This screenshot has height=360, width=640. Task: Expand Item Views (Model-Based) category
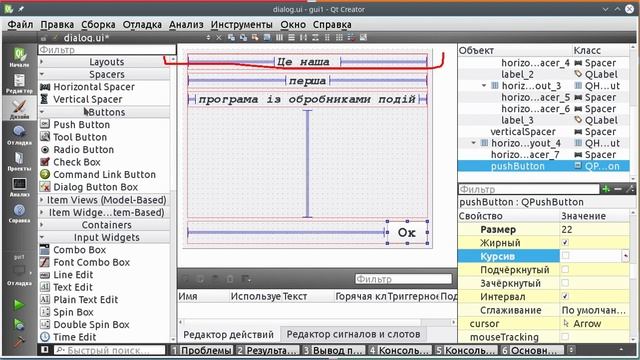(x=104, y=200)
